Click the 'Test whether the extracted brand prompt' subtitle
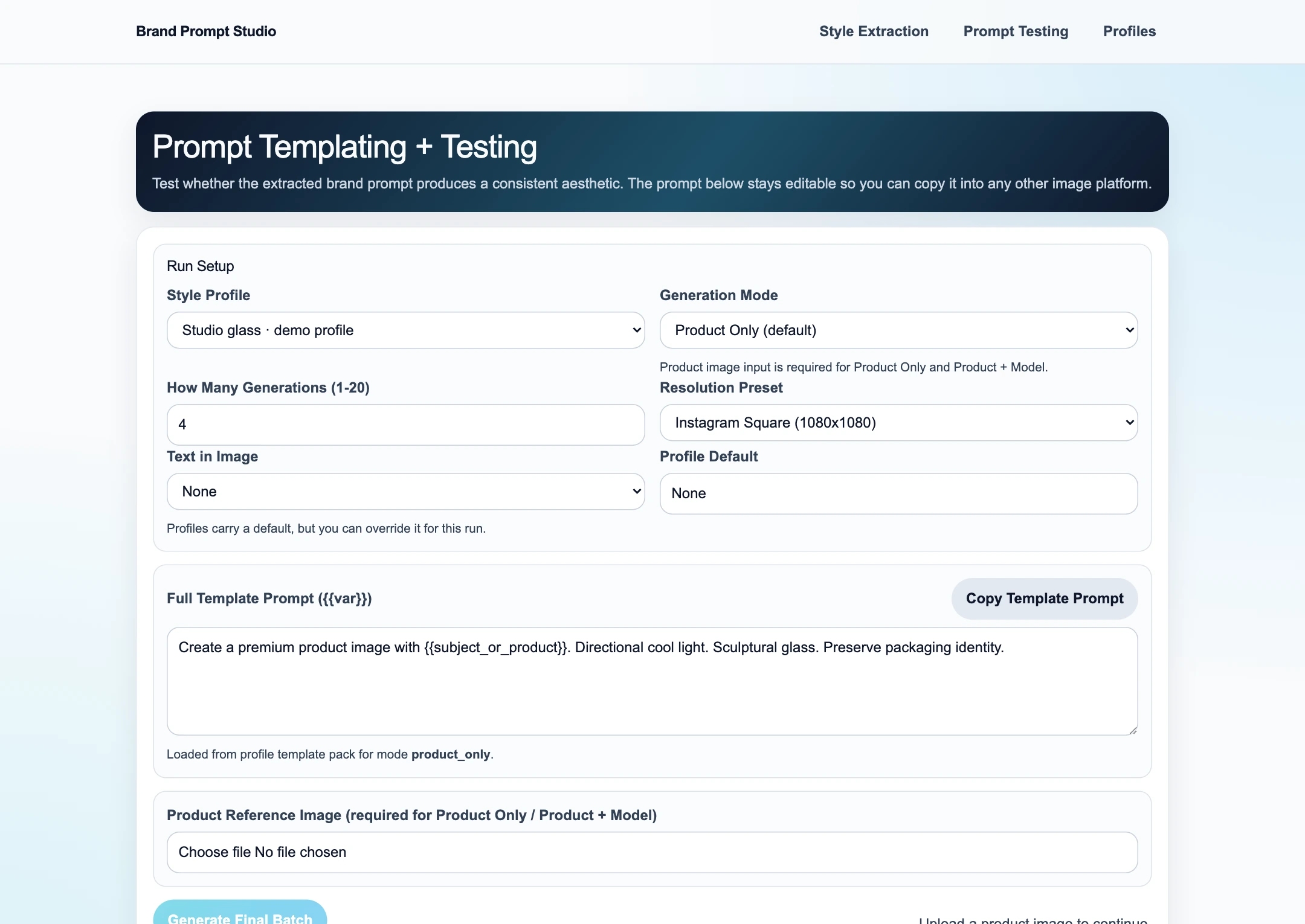This screenshot has height=924, width=1305. 652,184
